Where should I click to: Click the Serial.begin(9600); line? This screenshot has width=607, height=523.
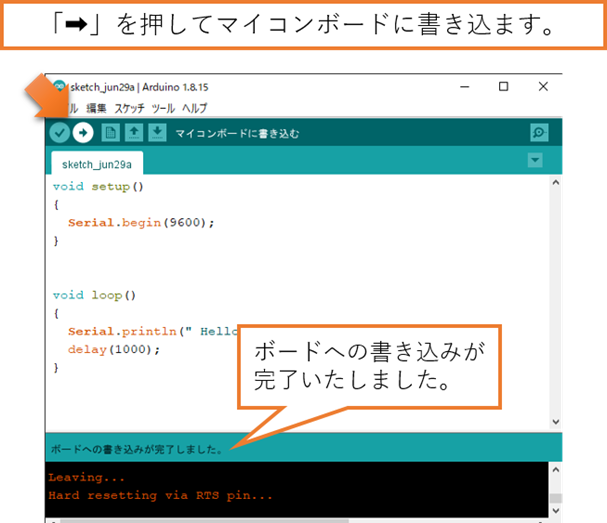coord(141,223)
